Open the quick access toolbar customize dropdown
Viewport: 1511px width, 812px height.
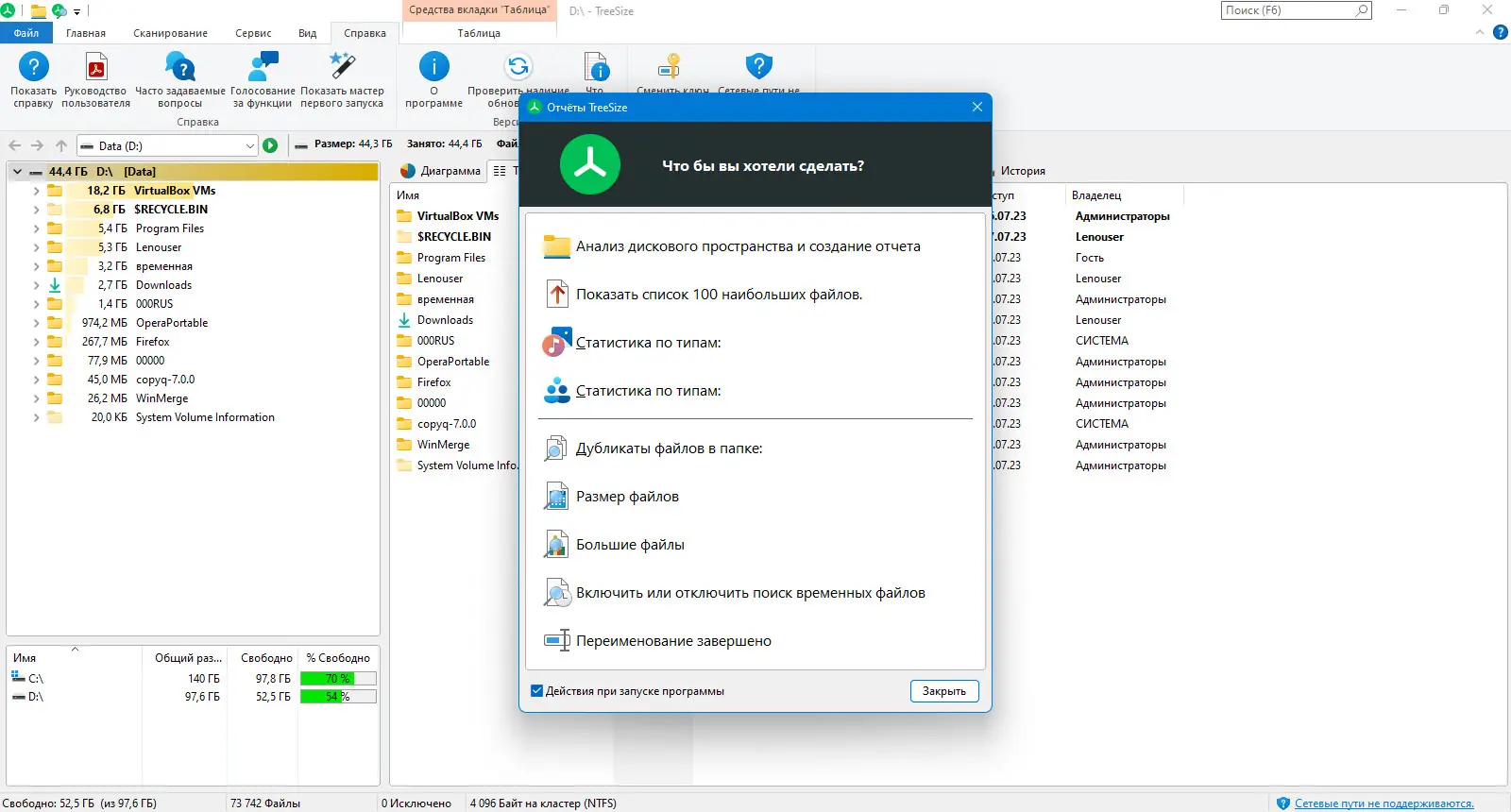[77, 11]
